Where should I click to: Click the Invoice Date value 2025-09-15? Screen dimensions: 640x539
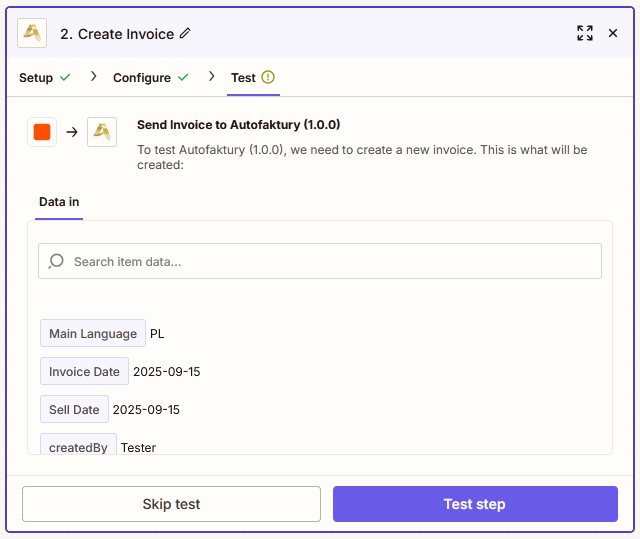tap(167, 372)
